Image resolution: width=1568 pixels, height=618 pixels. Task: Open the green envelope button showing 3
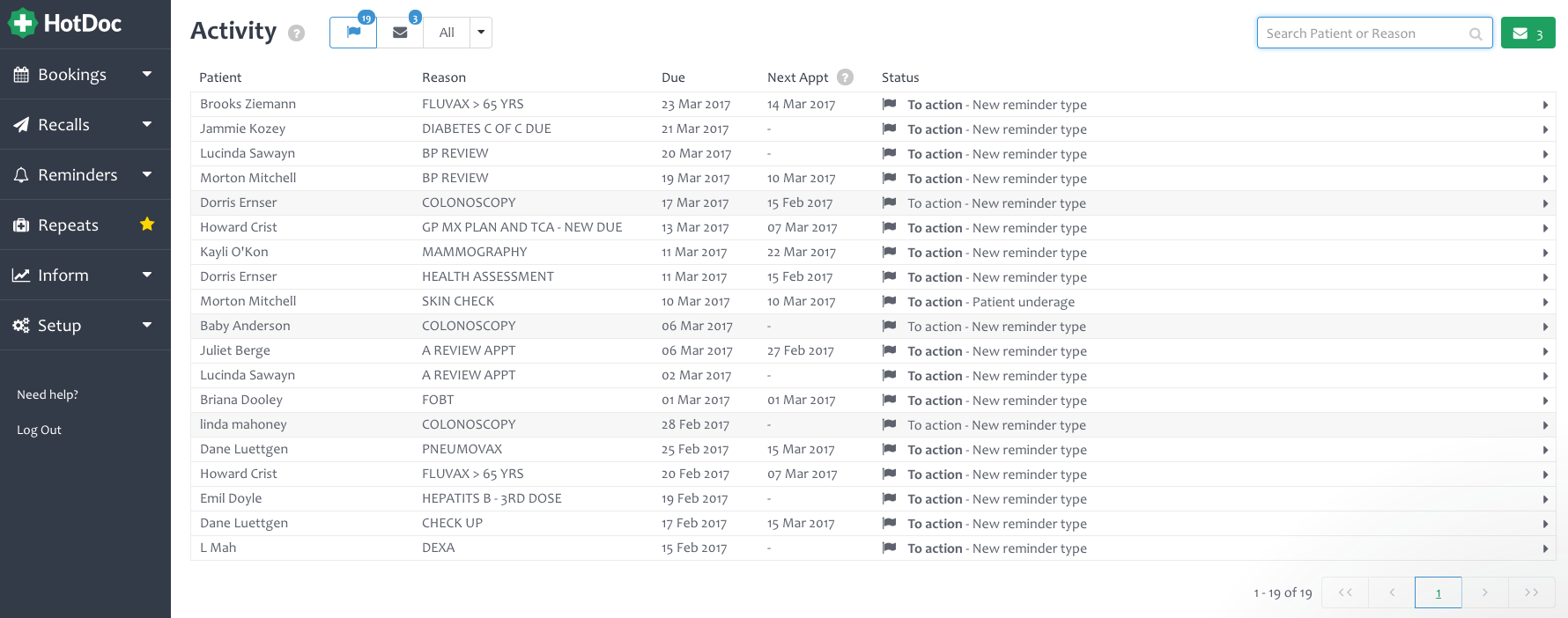(1528, 33)
